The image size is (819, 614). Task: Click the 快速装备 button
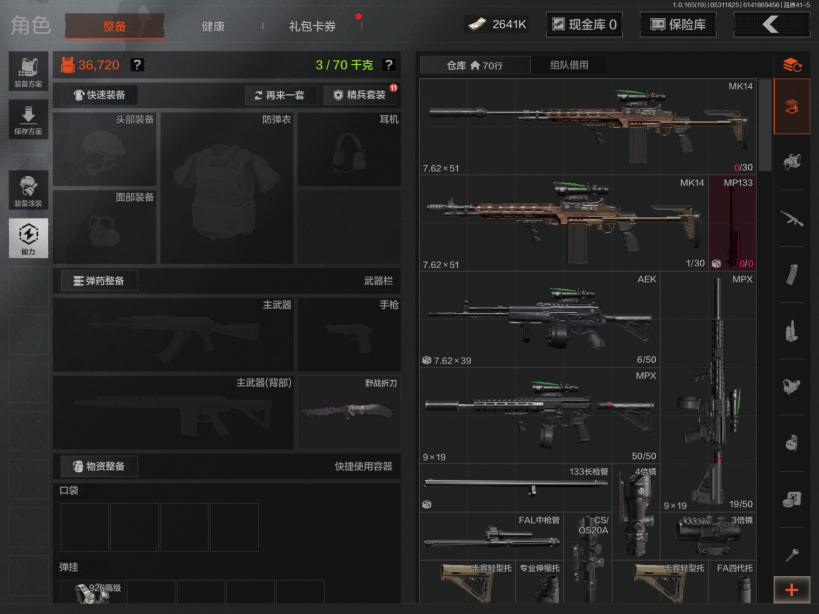pos(99,95)
